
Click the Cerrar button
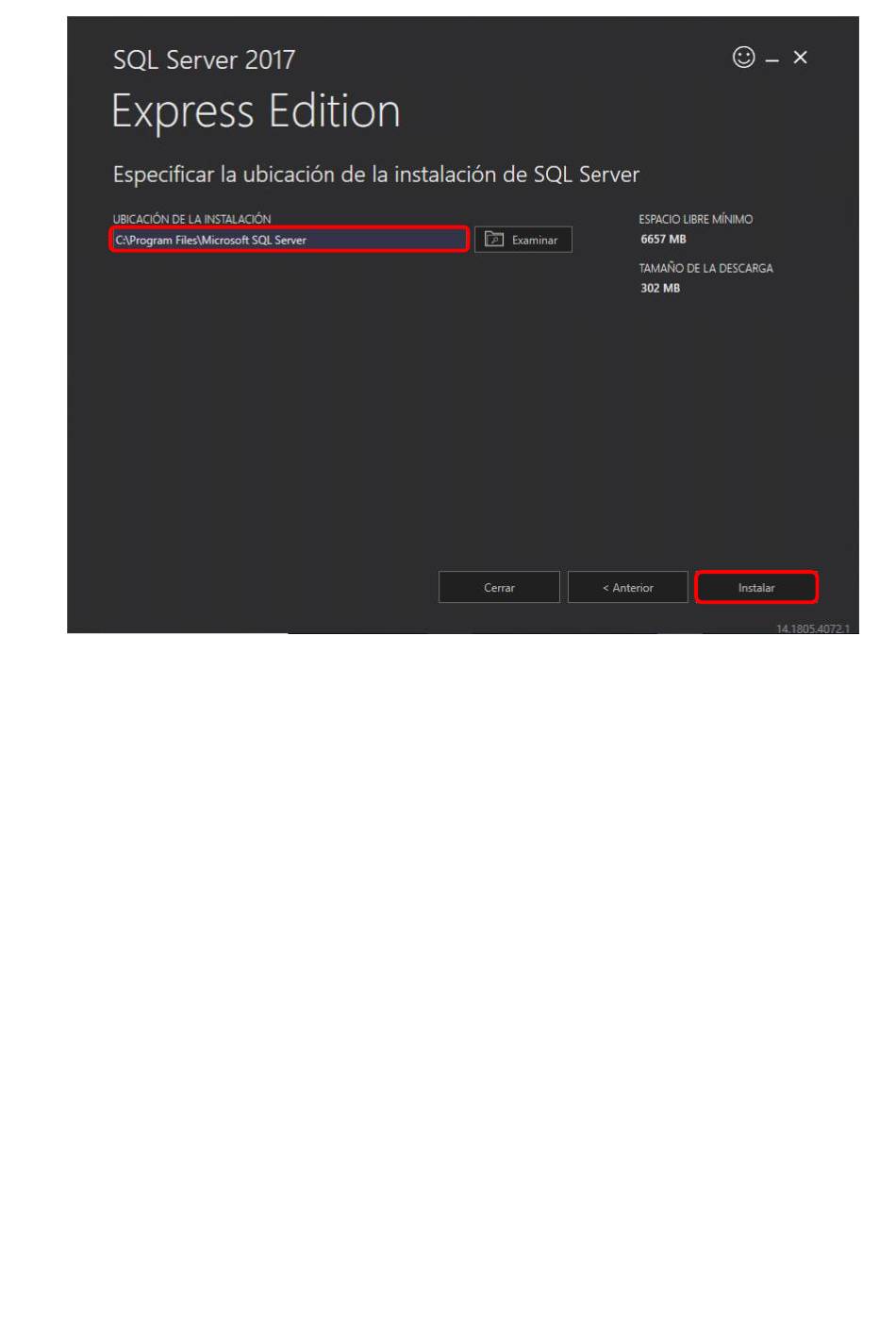[499, 587]
